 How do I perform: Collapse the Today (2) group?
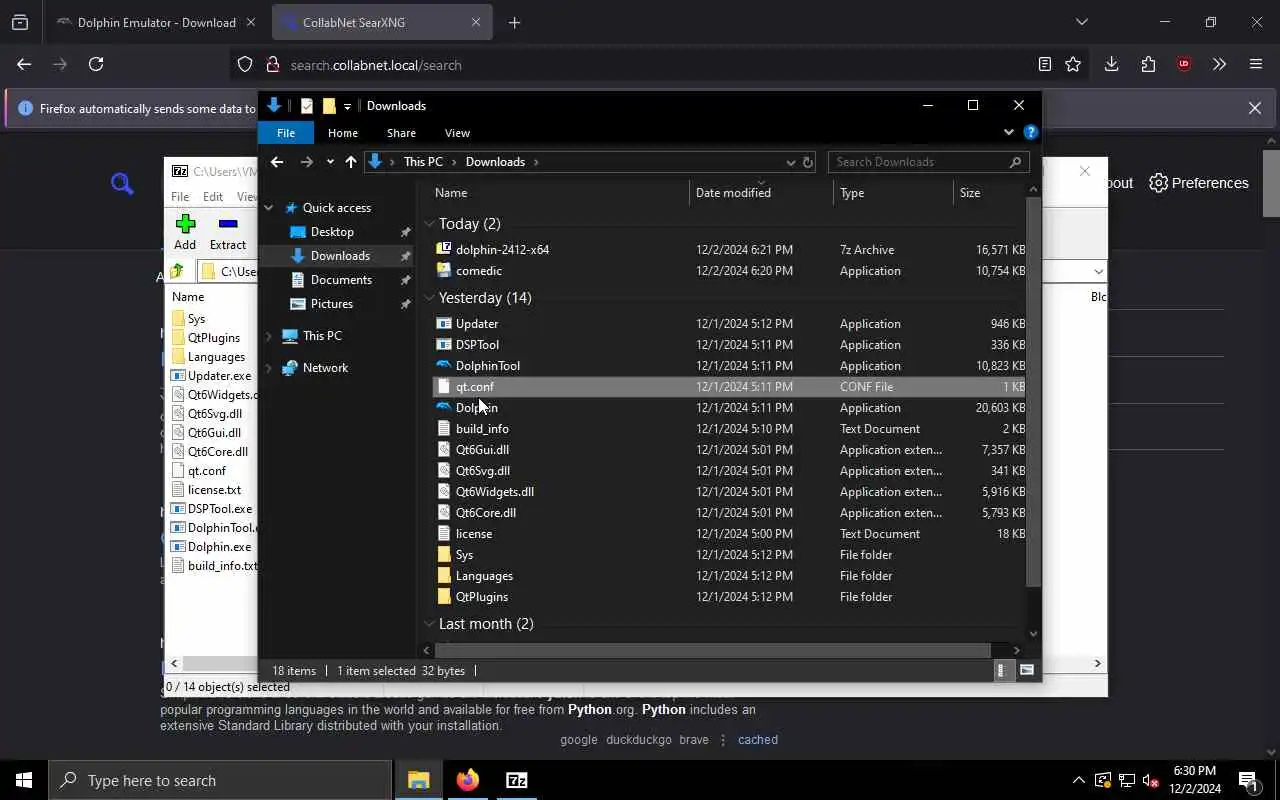(429, 224)
